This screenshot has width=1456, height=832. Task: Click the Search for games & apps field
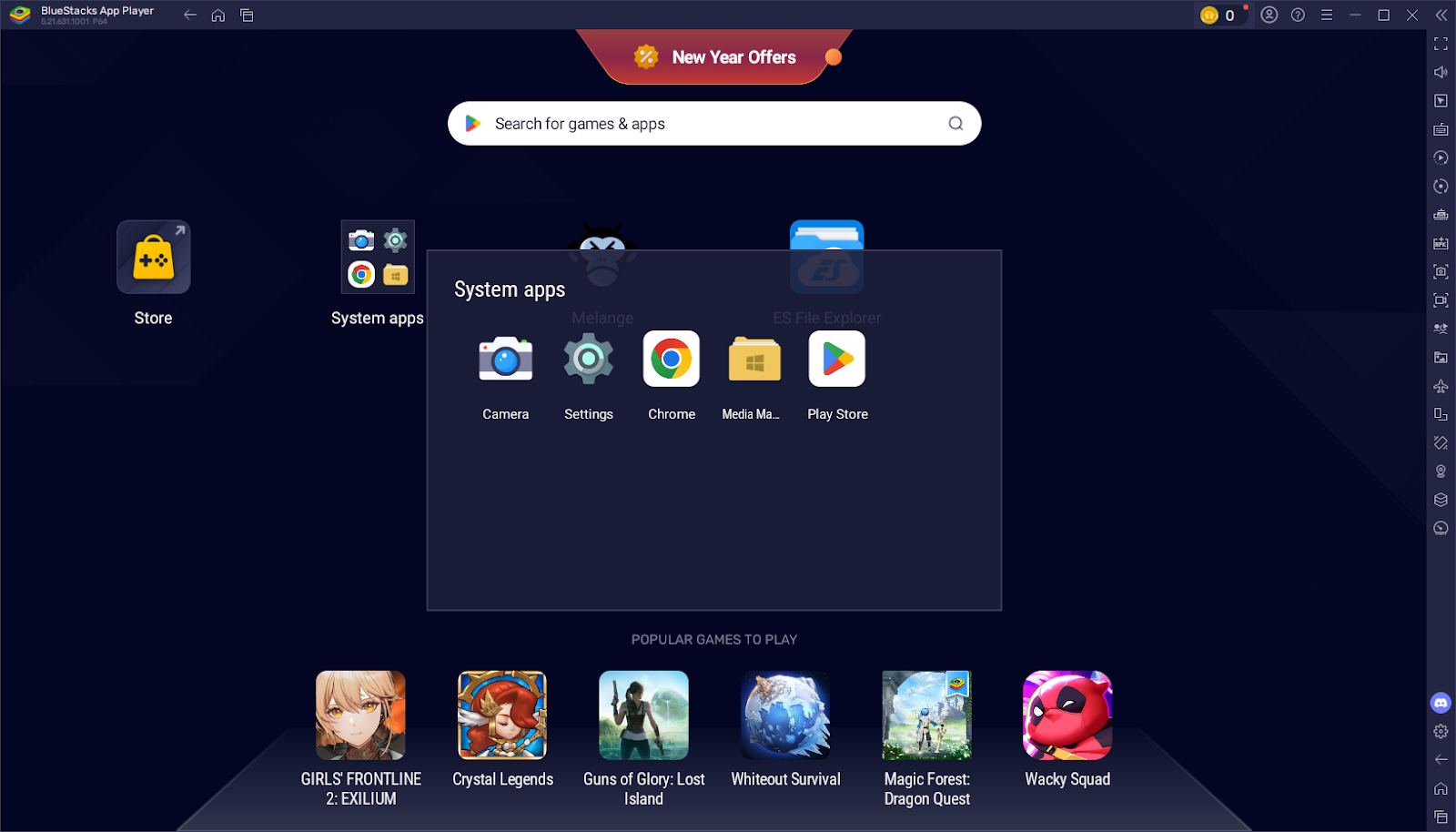(714, 124)
